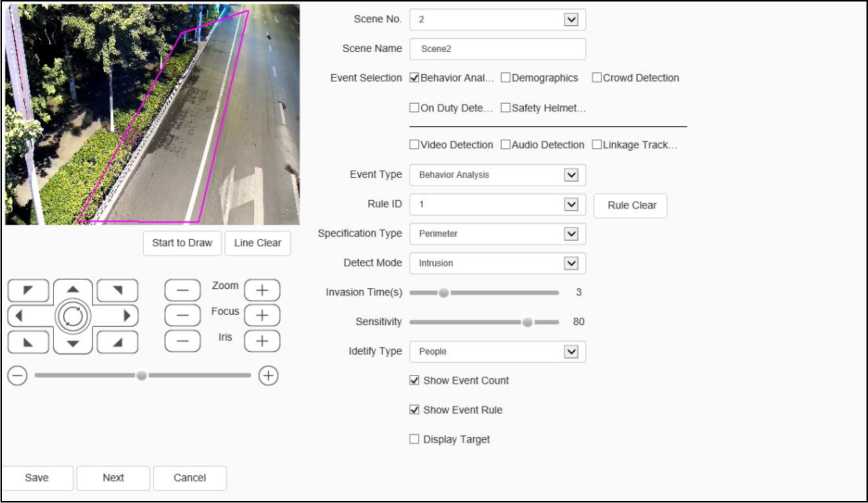Uncheck Show Event Count
This screenshot has height=503, width=868.
(x=415, y=380)
